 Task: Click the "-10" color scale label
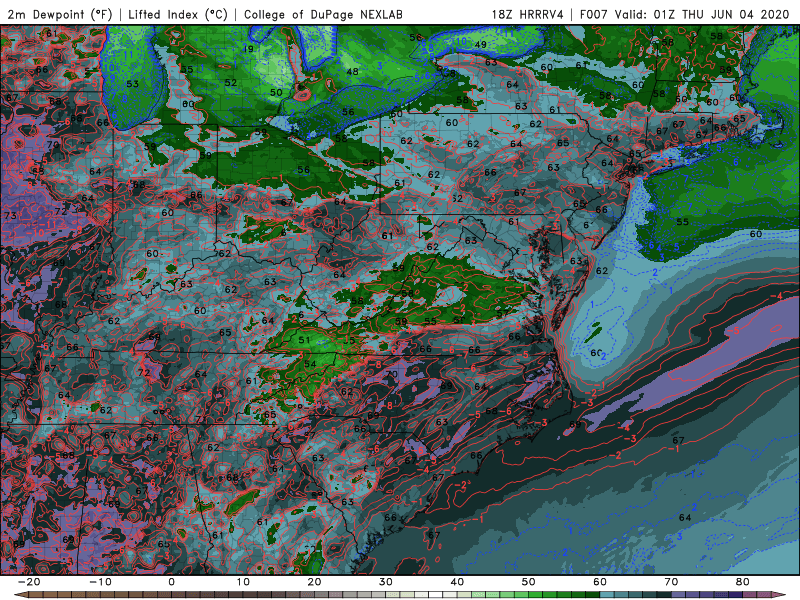tap(100, 582)
